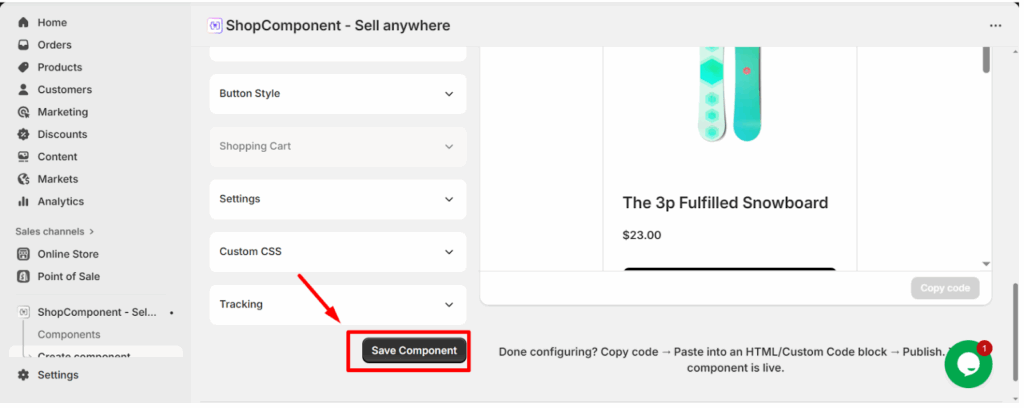
Task: Click the Settings gear icon
Action: click(23, 375)
